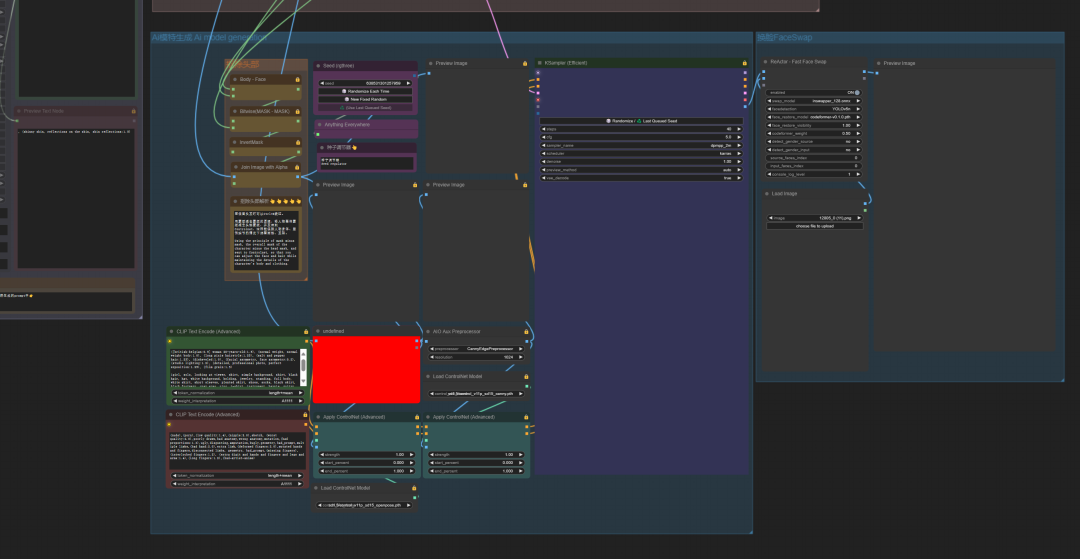
Task: Increase the seed value with right arrow
Action: click(x=408, y=83)
